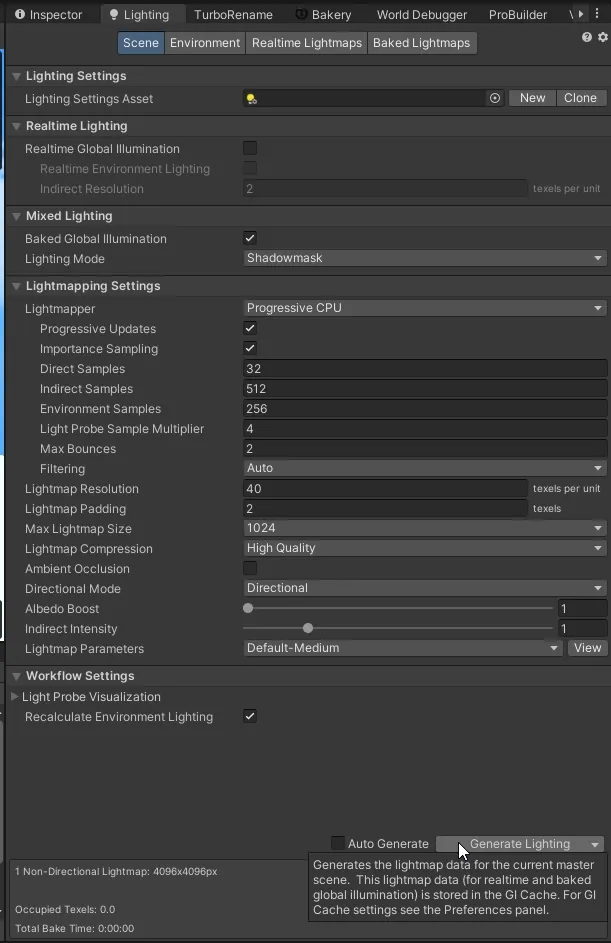Click the Albedo Boost slider handle

point(248,608)
